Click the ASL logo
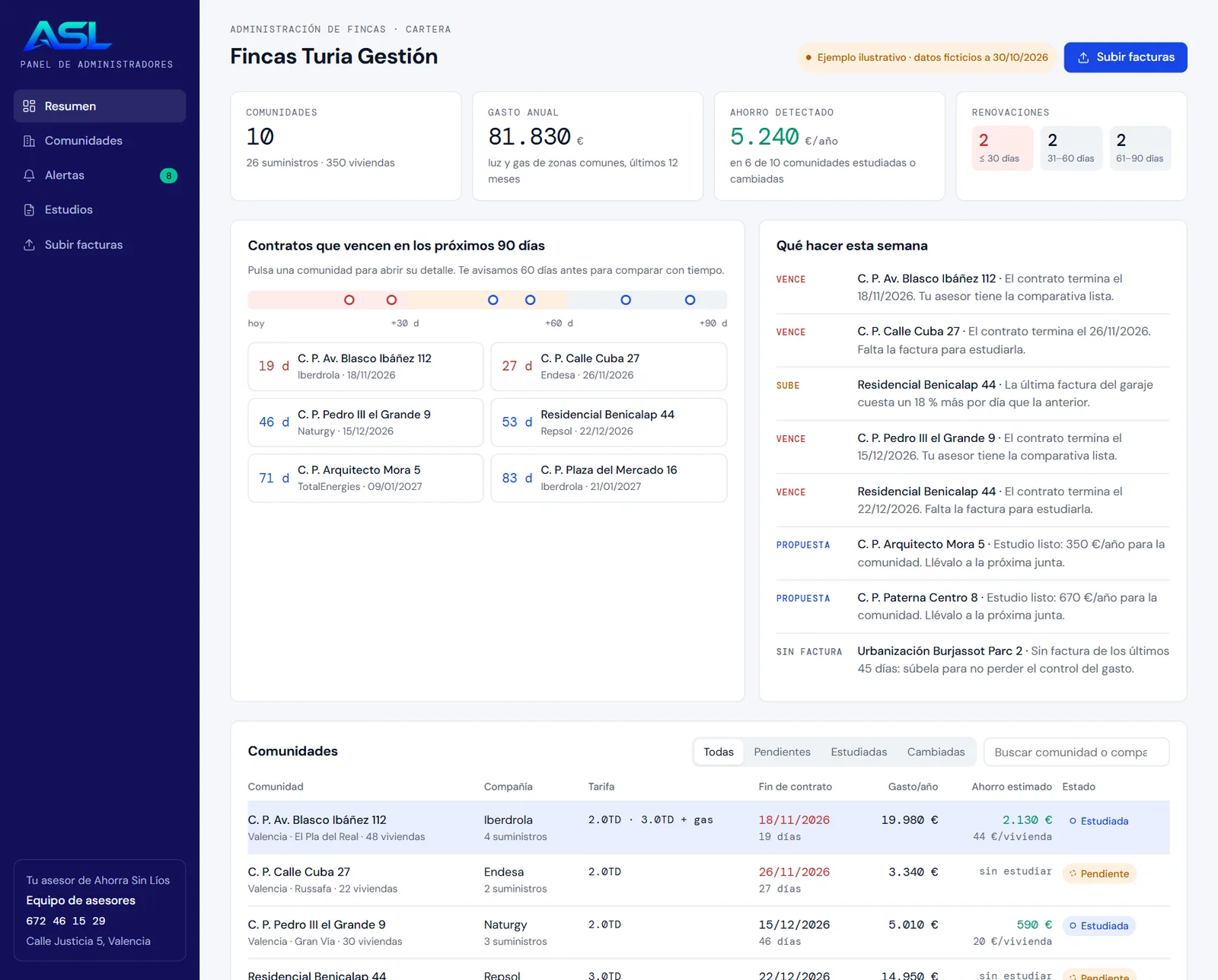This screenshot has width=1218, height=980. [x=69, y=36]
